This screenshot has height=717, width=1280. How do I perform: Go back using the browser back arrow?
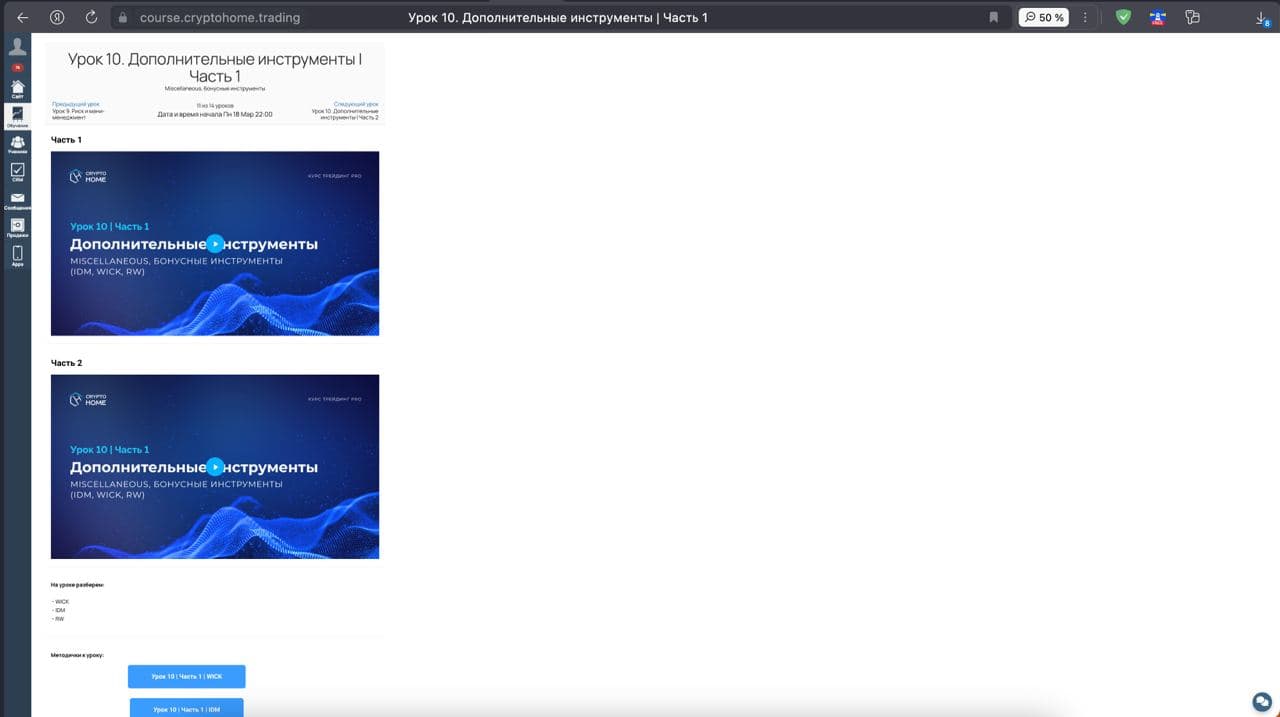(22, 17)
